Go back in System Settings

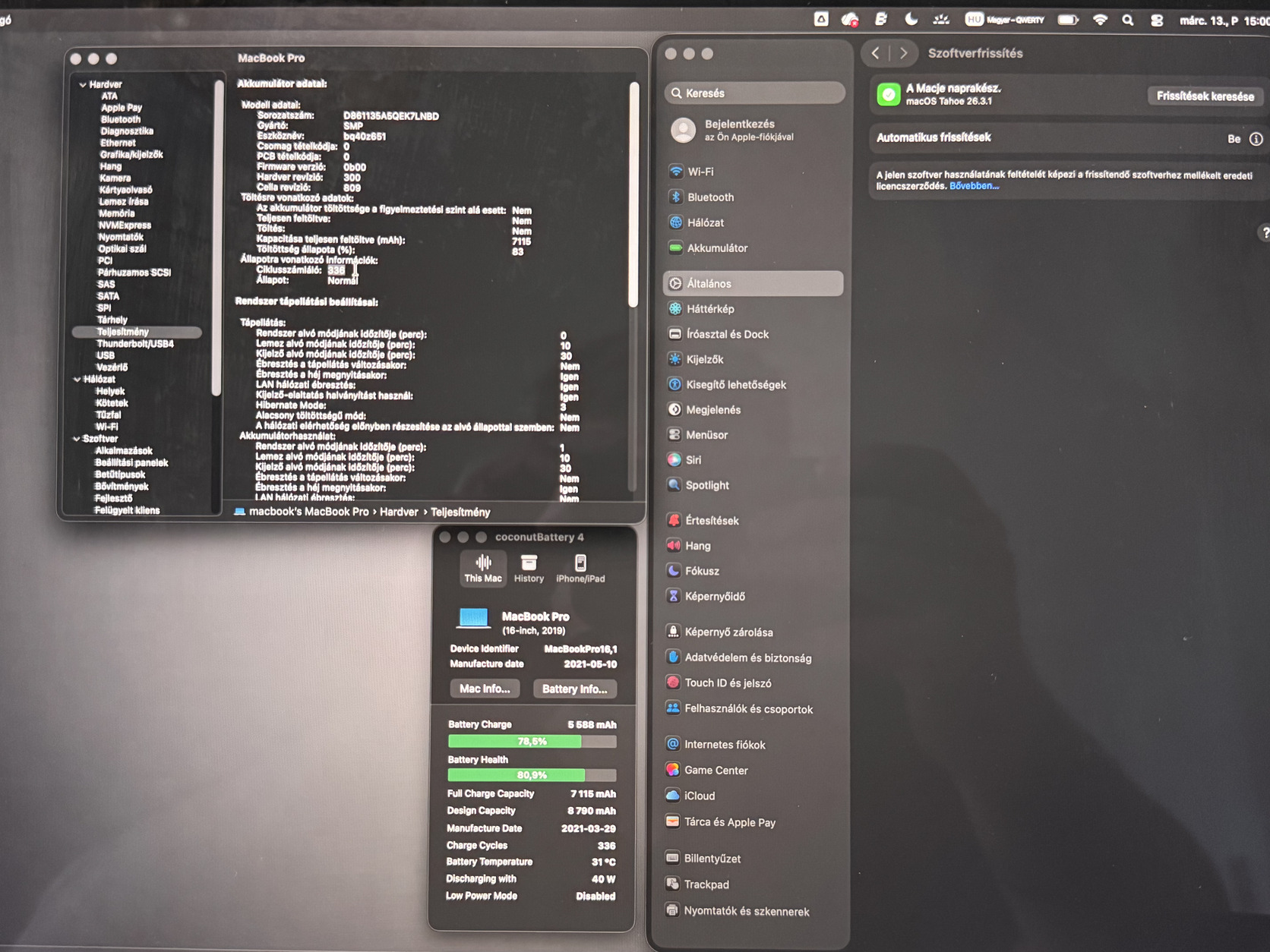pos(876,53)
